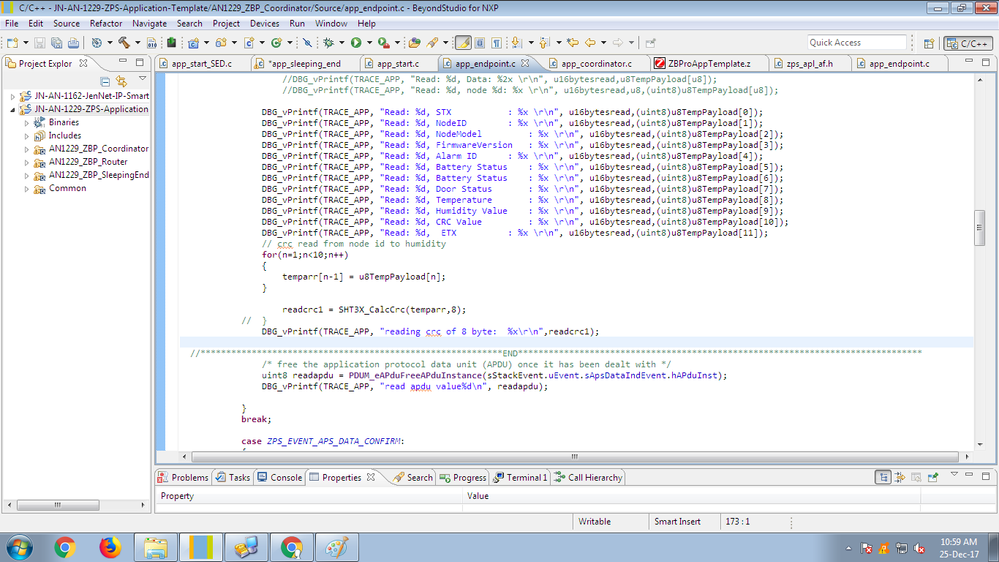Toggle Mark Occurrences highlighter
This screenshot has width=999, height=562.
pyautogui.click(x=463, y=43)
